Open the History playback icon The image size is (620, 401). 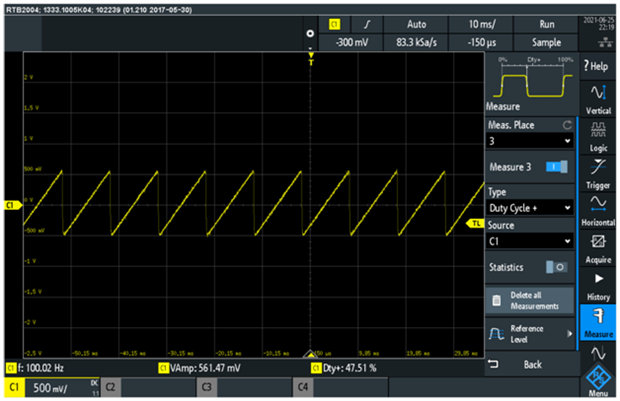tap(599, 279)
